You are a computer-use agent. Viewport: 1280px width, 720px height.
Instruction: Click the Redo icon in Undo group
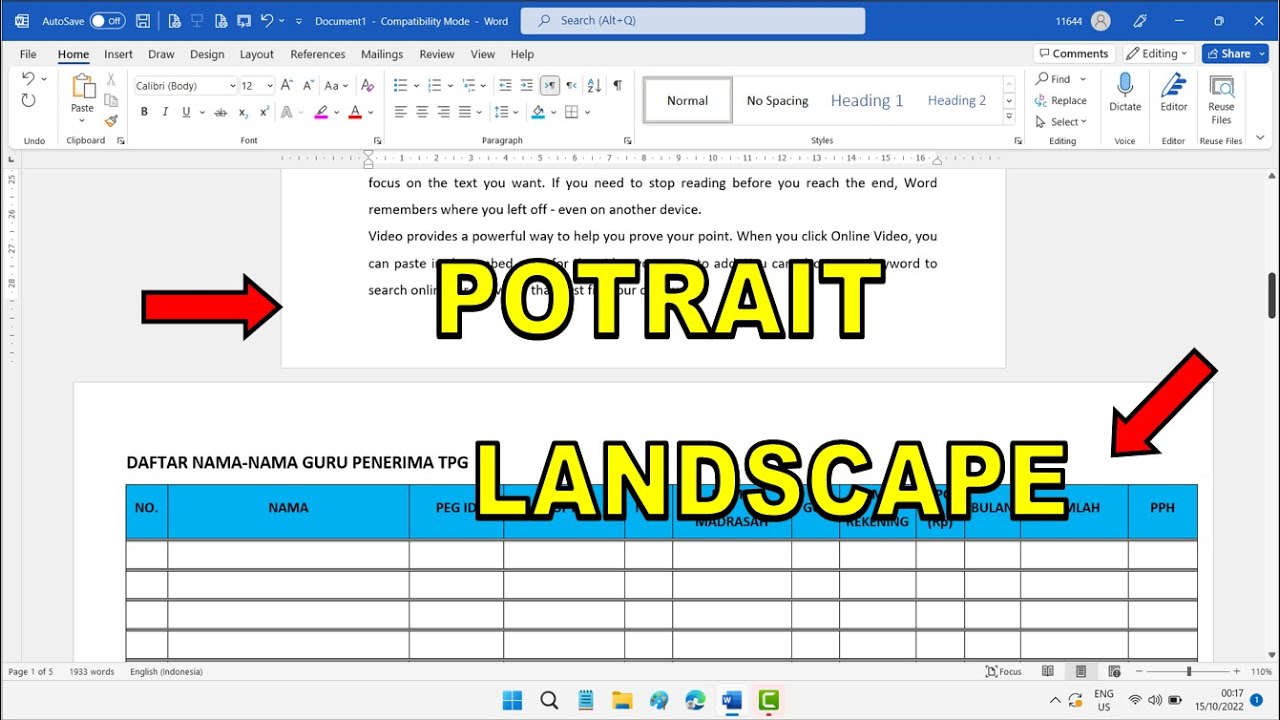pos(28,100)
